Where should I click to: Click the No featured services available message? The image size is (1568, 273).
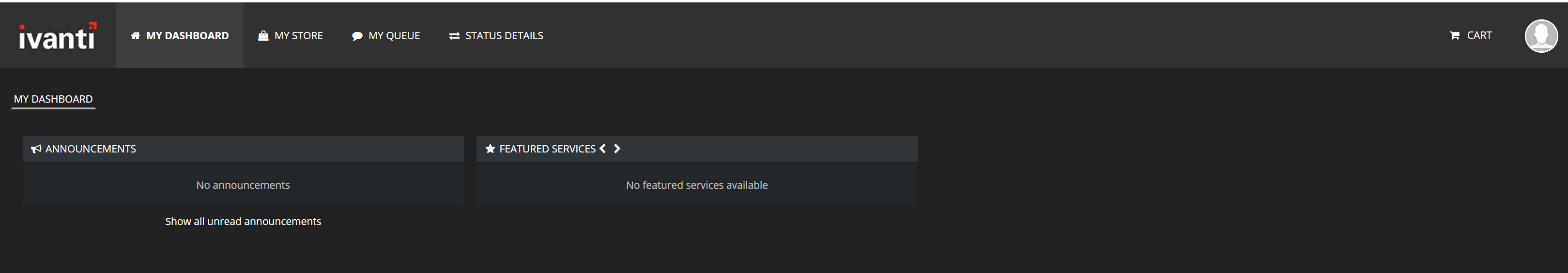[x=697, y=185]
